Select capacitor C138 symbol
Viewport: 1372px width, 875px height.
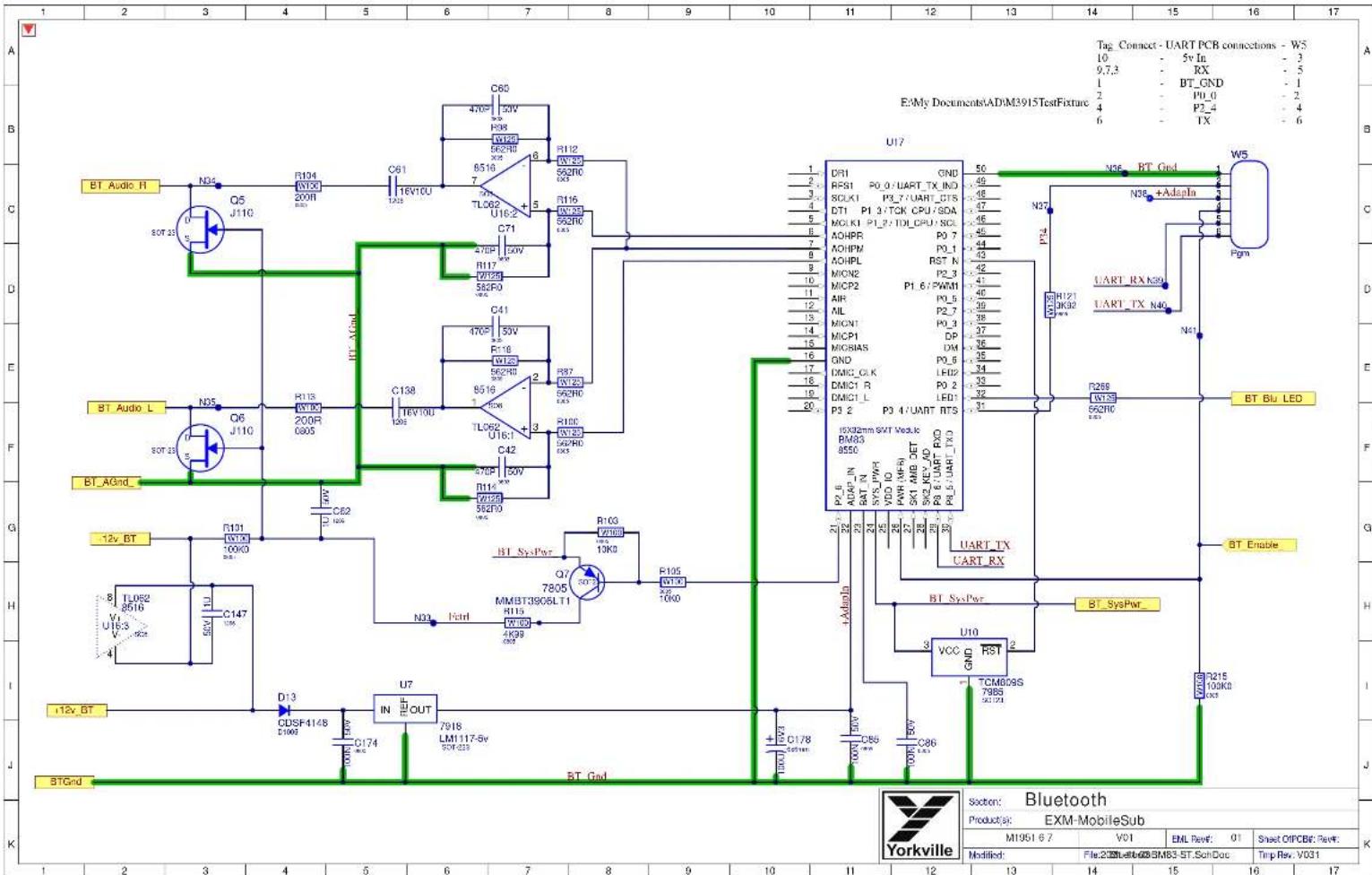coord(395,407)
